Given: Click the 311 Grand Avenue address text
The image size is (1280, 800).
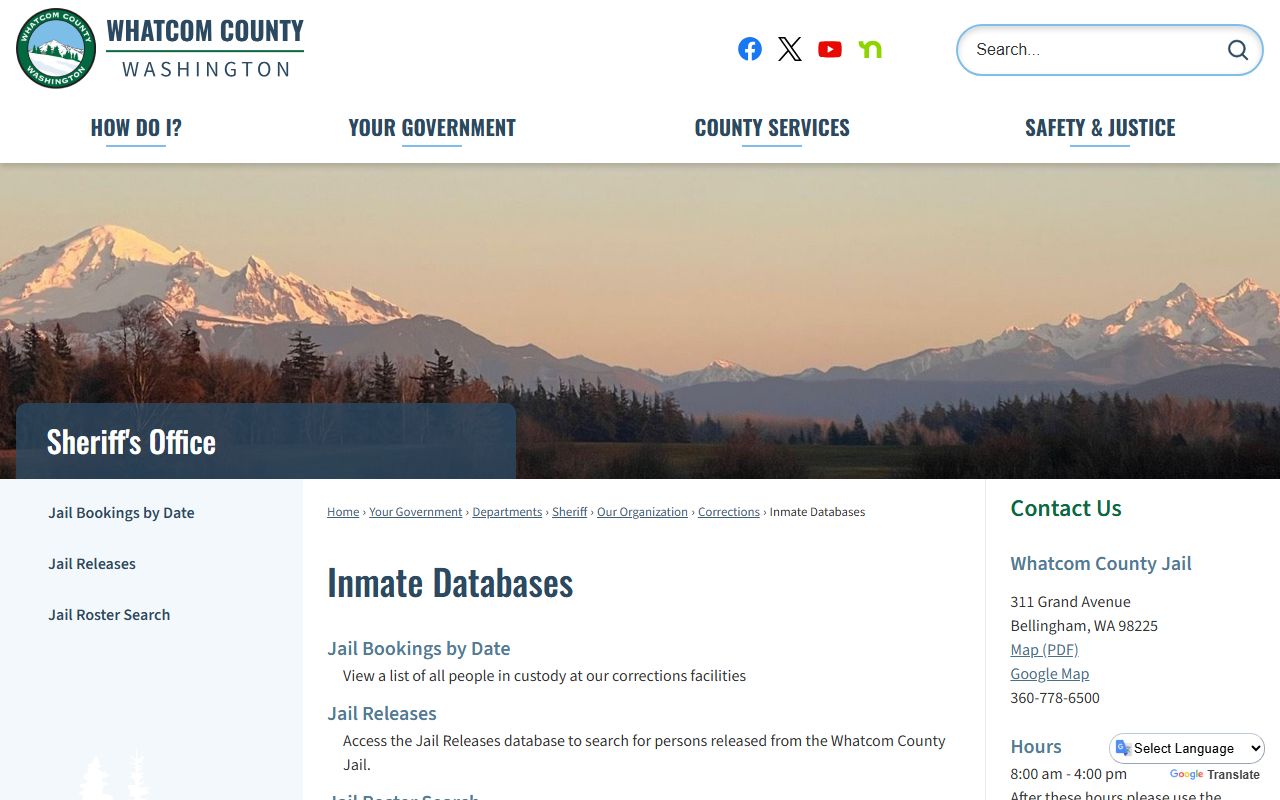Looking at the screenshot, I should pos(1070,602).
